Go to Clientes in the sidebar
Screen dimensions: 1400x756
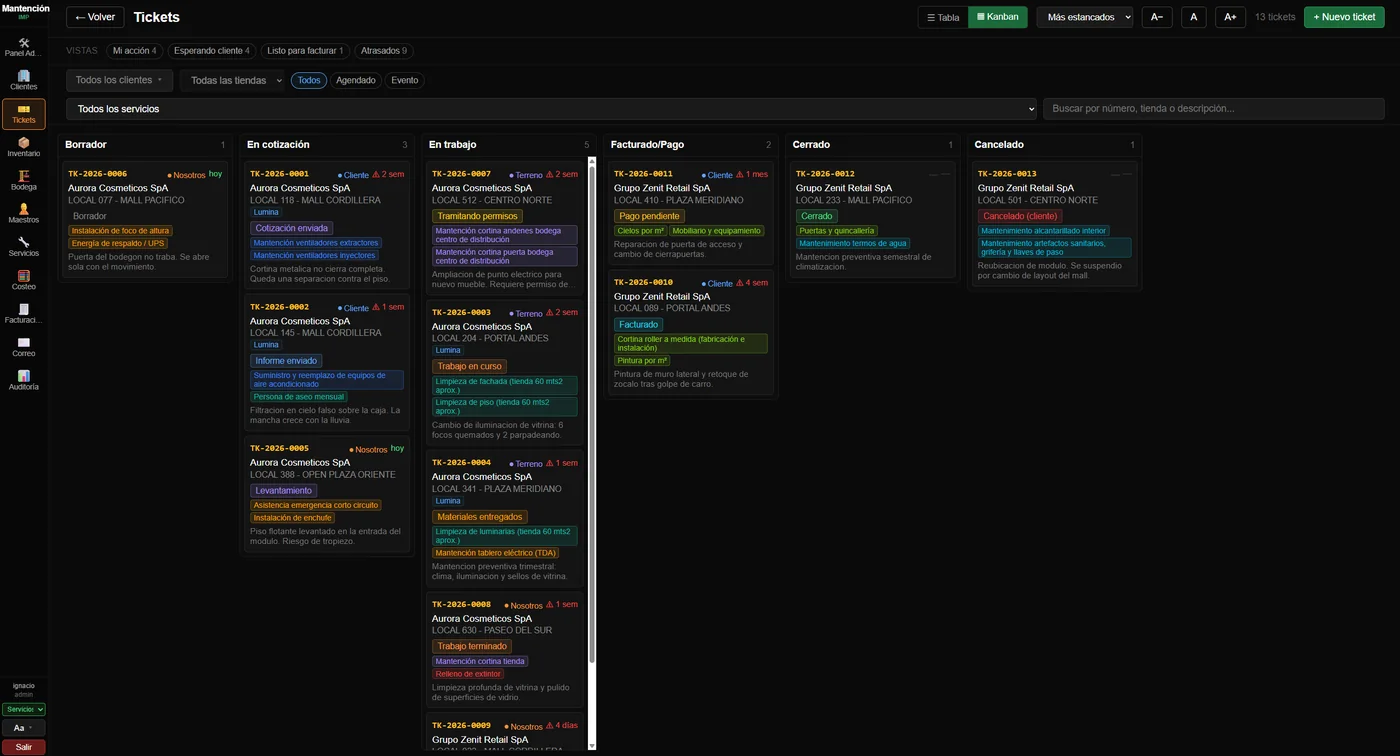click(24, 80)
